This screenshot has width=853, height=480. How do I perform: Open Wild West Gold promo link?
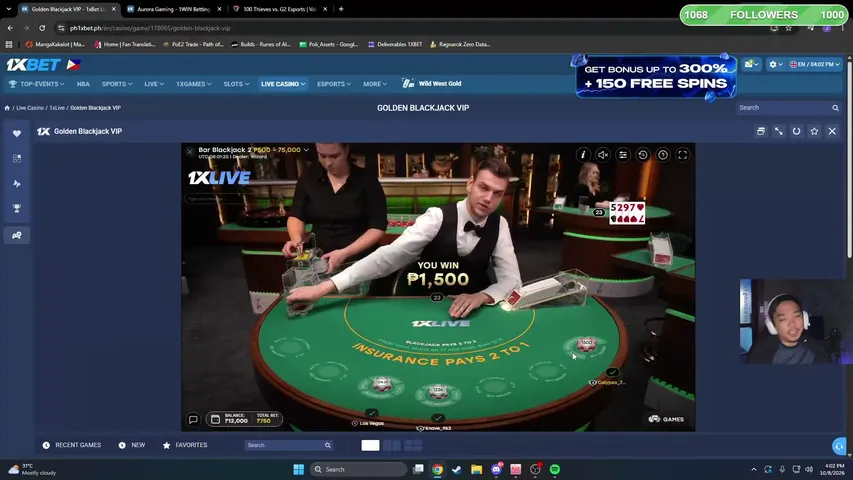(432, 83)
